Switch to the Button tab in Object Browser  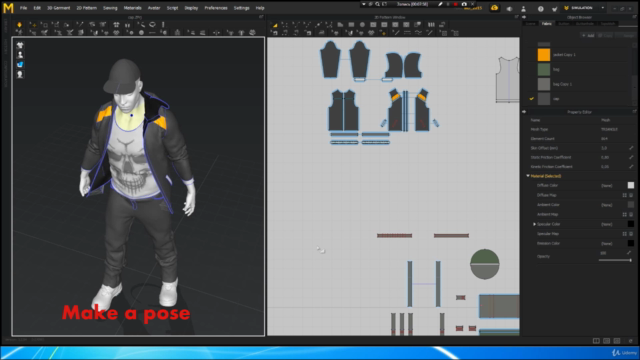click(564, 24)
